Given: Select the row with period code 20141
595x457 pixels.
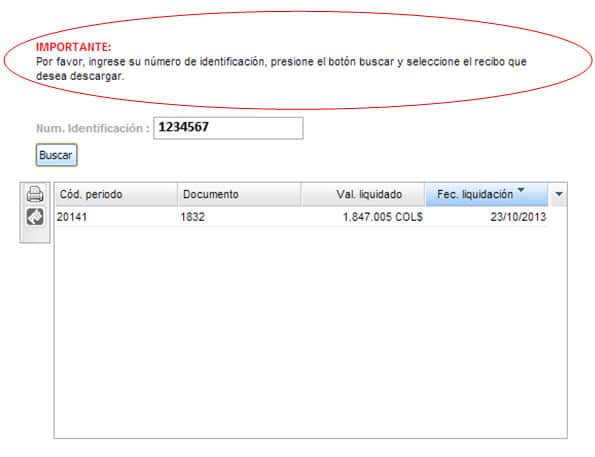Looking at the screenshot, I should click(302, 217).
